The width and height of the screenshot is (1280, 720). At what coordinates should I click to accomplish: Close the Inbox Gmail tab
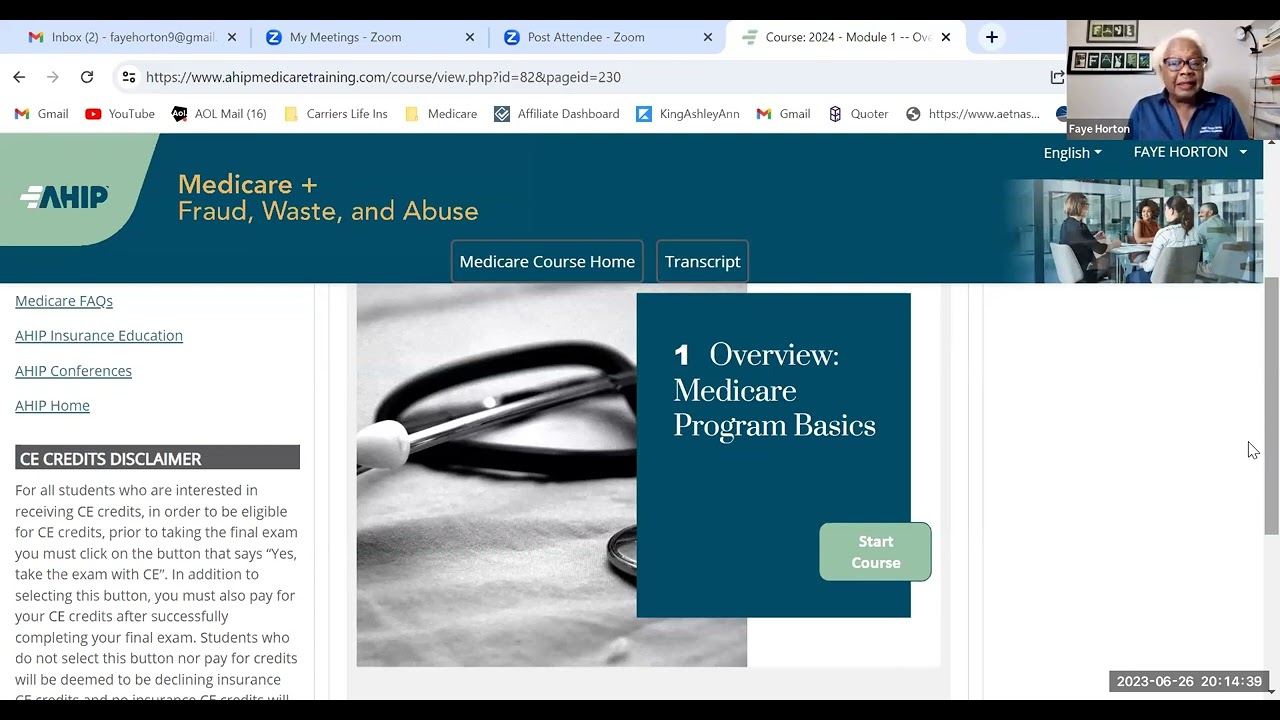click(x=232, y=37)
